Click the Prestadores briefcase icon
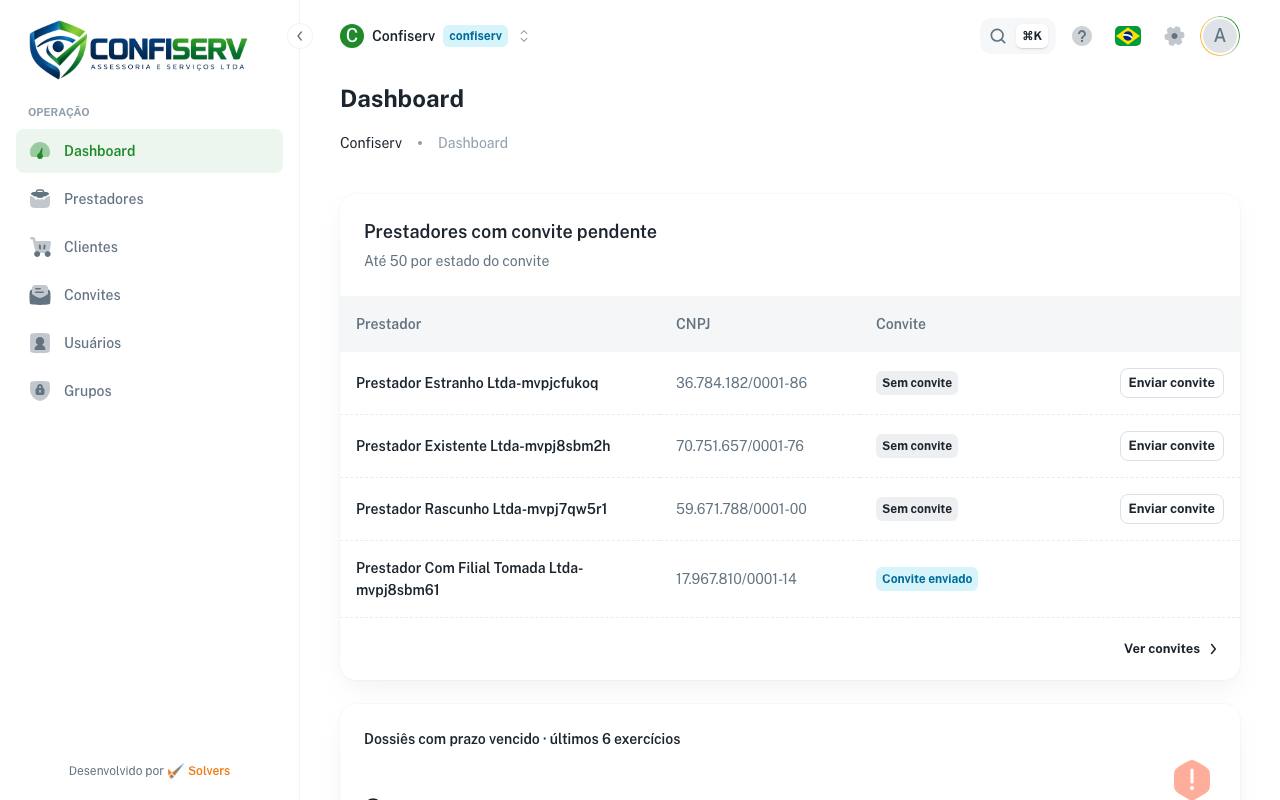The width and height of the screenshot is (1280, 800). (x=40, y=199)
